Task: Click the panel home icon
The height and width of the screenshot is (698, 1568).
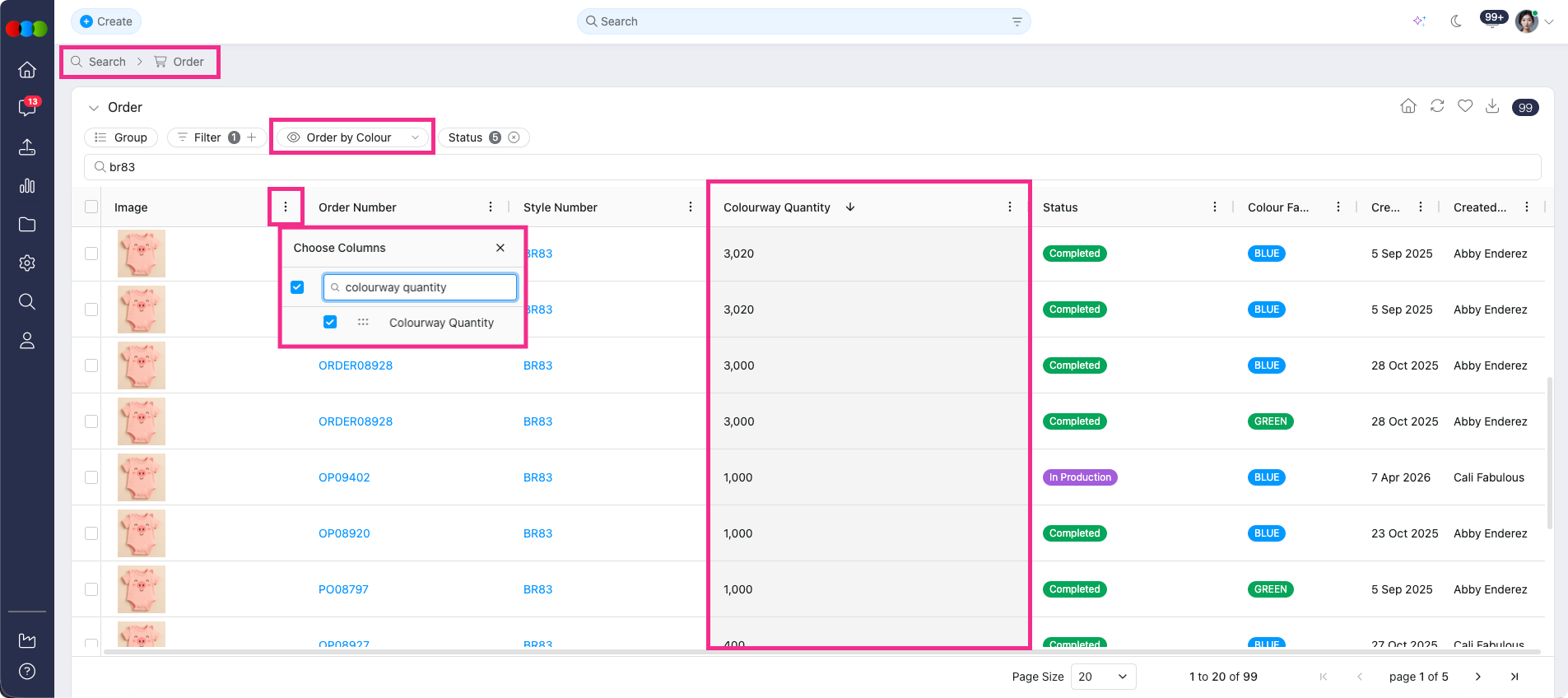Action: (1408, 106)
